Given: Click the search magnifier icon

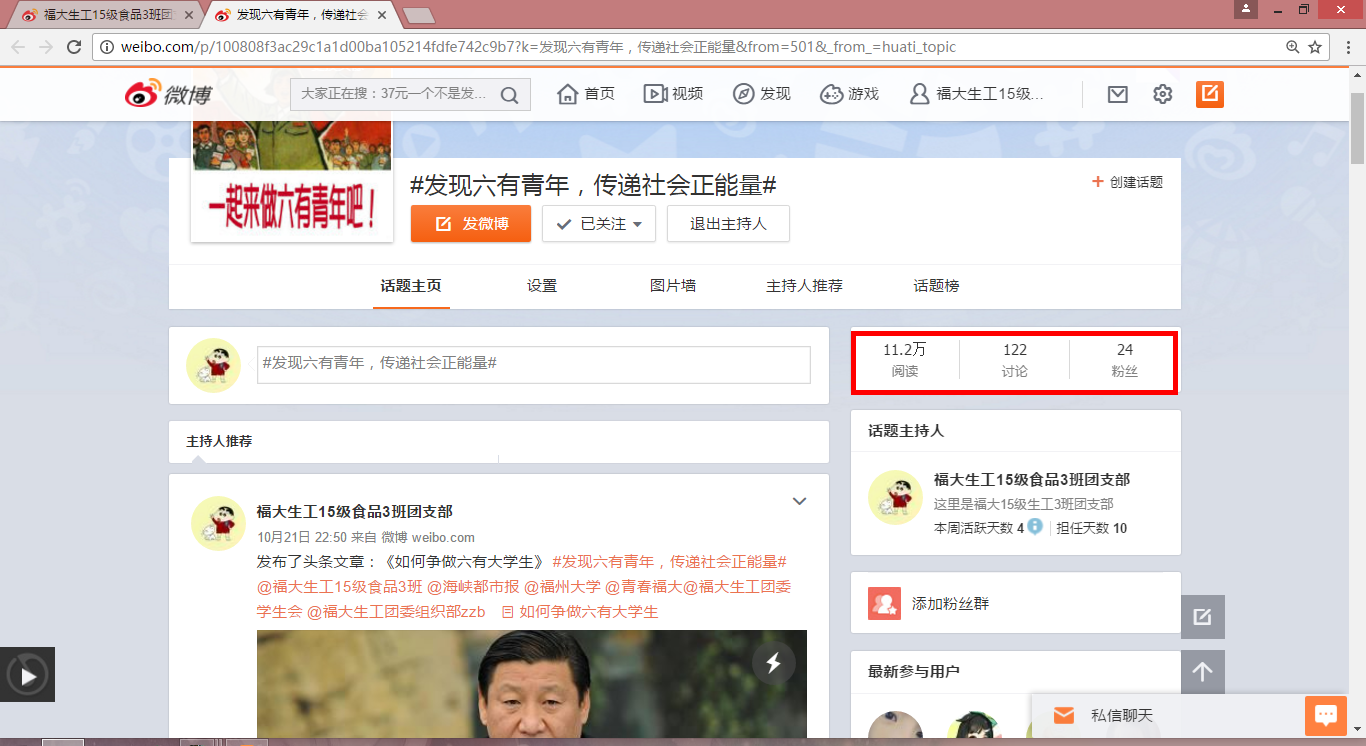Looking at the screenshot, I should pyautogui.click(x=509, y=95).
